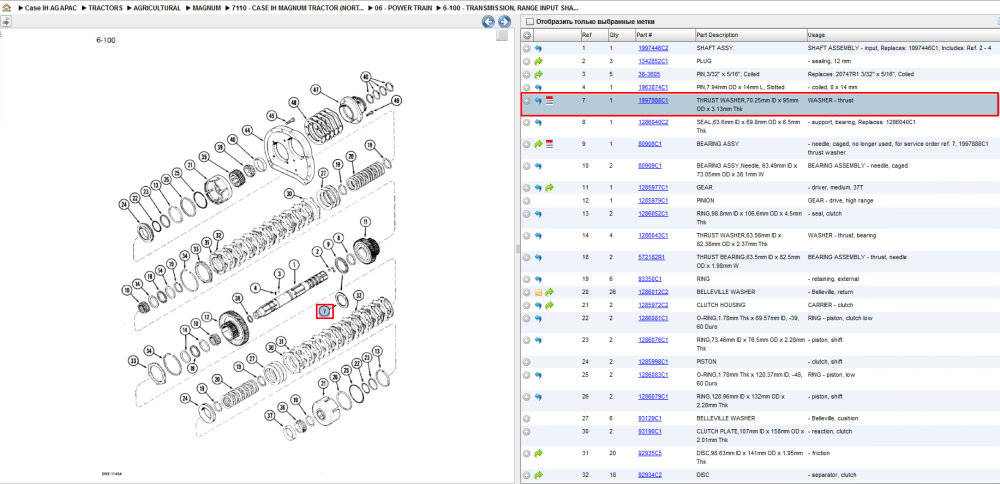Screen dimensions: 1000x484
Task: Open the TRACTORS breadcrumb
Action: point(106,8)
